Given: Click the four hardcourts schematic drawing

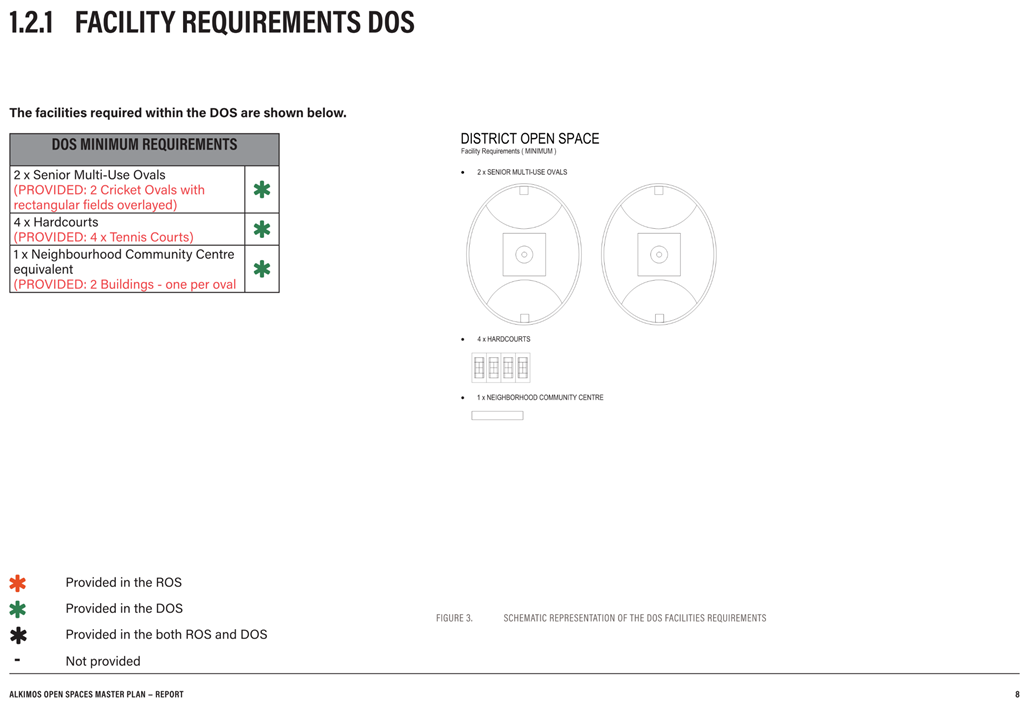Looking at the screenshot, I should pyautogui.click(x=501, y=368).
